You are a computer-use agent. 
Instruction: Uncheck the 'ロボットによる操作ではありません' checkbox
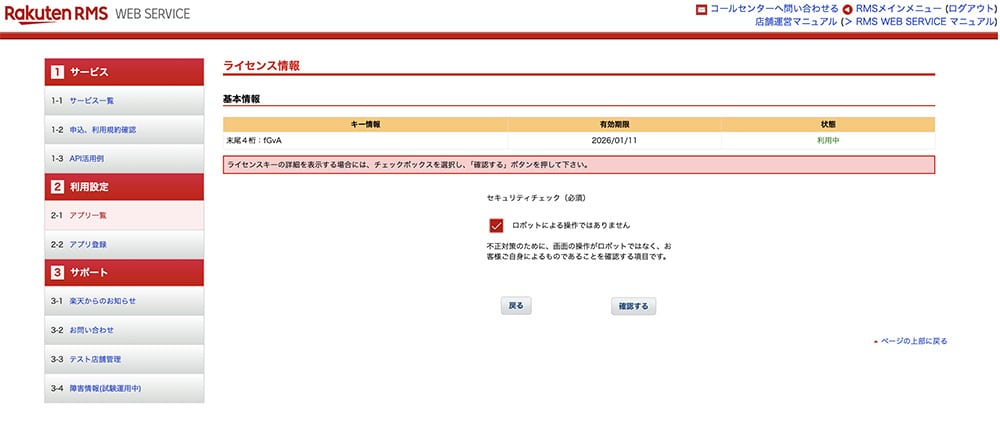pyautogui.click(x=496, y=225)
